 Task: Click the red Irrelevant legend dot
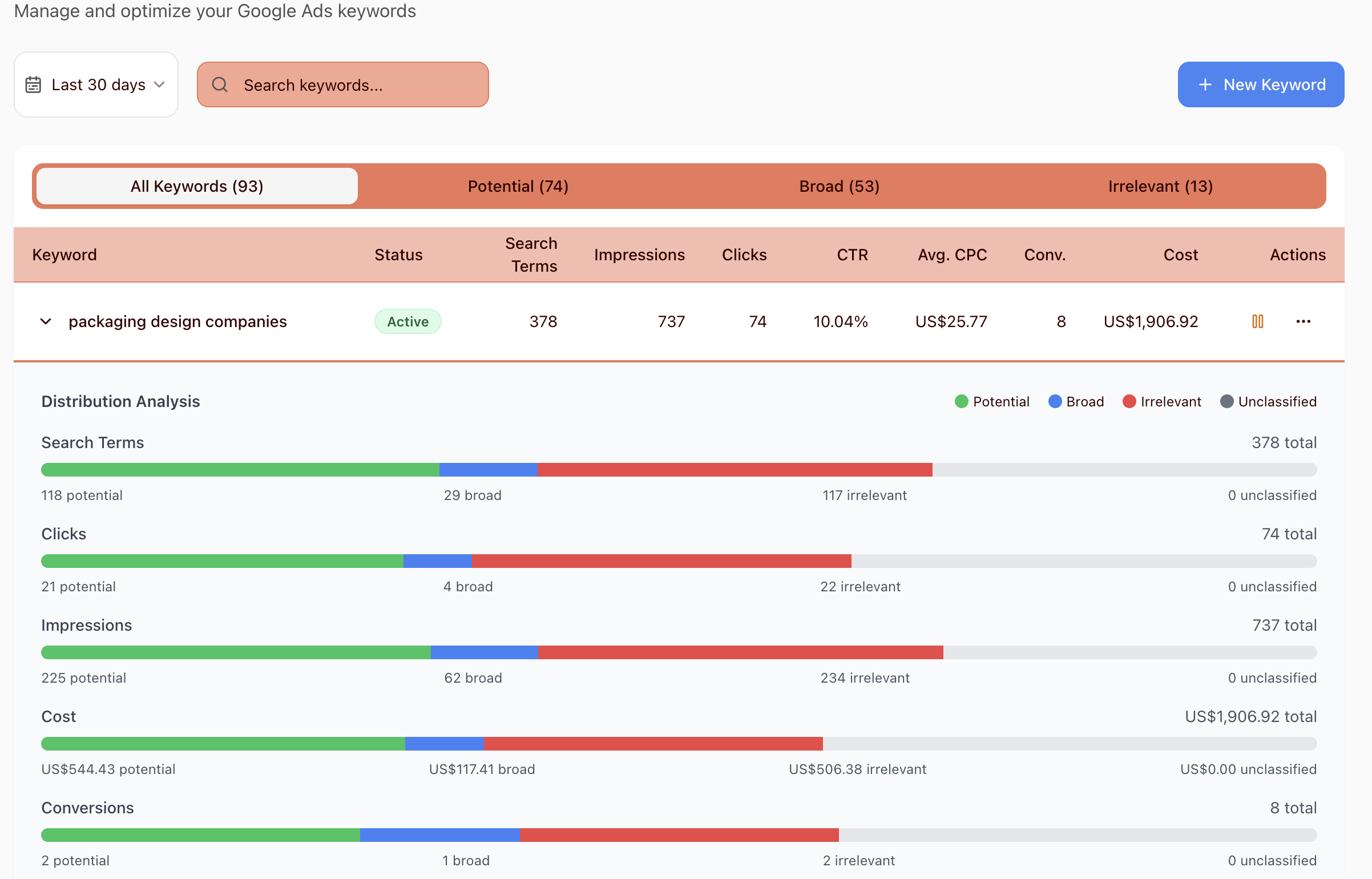[1129, 401]
